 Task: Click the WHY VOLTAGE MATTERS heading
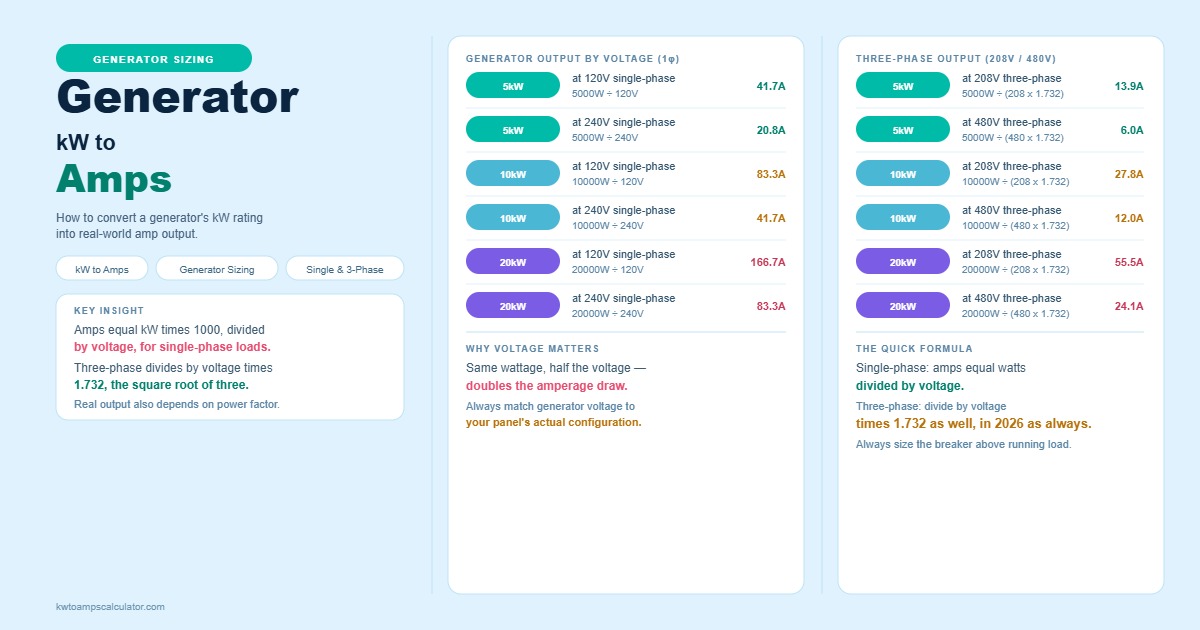pos(532,349)
